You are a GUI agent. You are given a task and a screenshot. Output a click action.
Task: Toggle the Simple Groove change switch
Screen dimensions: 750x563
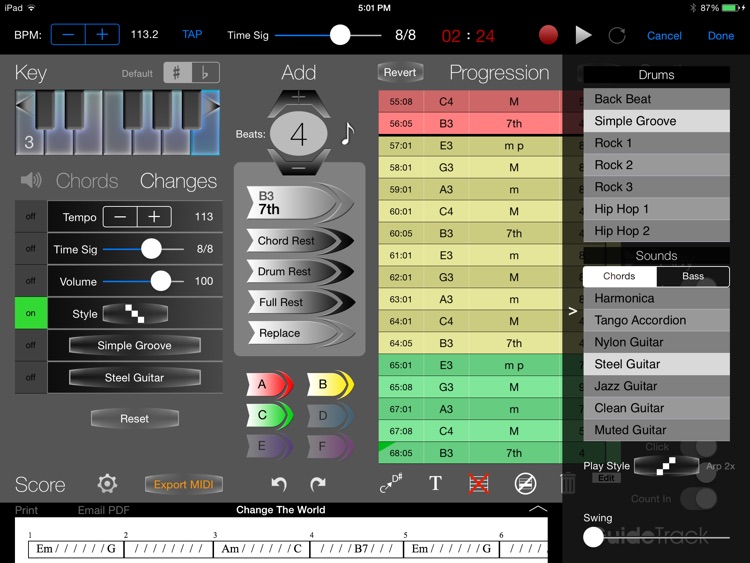click(31, 345)
